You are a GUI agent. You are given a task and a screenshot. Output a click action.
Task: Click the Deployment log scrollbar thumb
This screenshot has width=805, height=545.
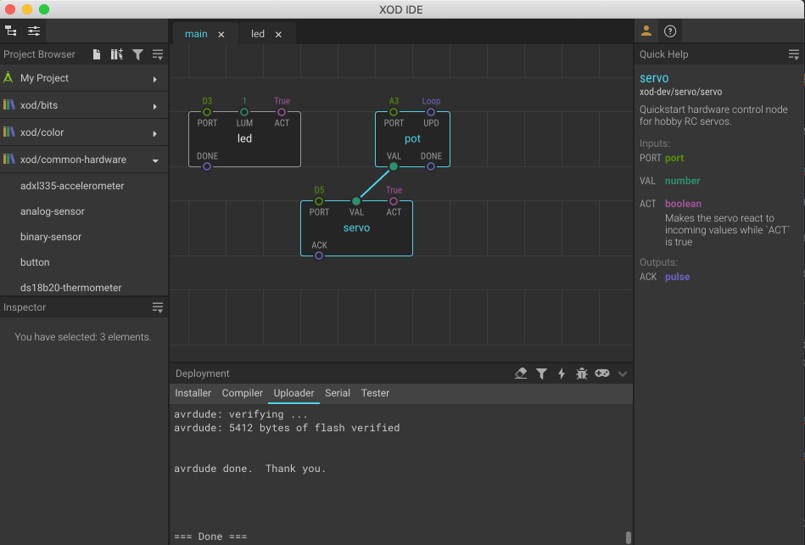point(628,537)
